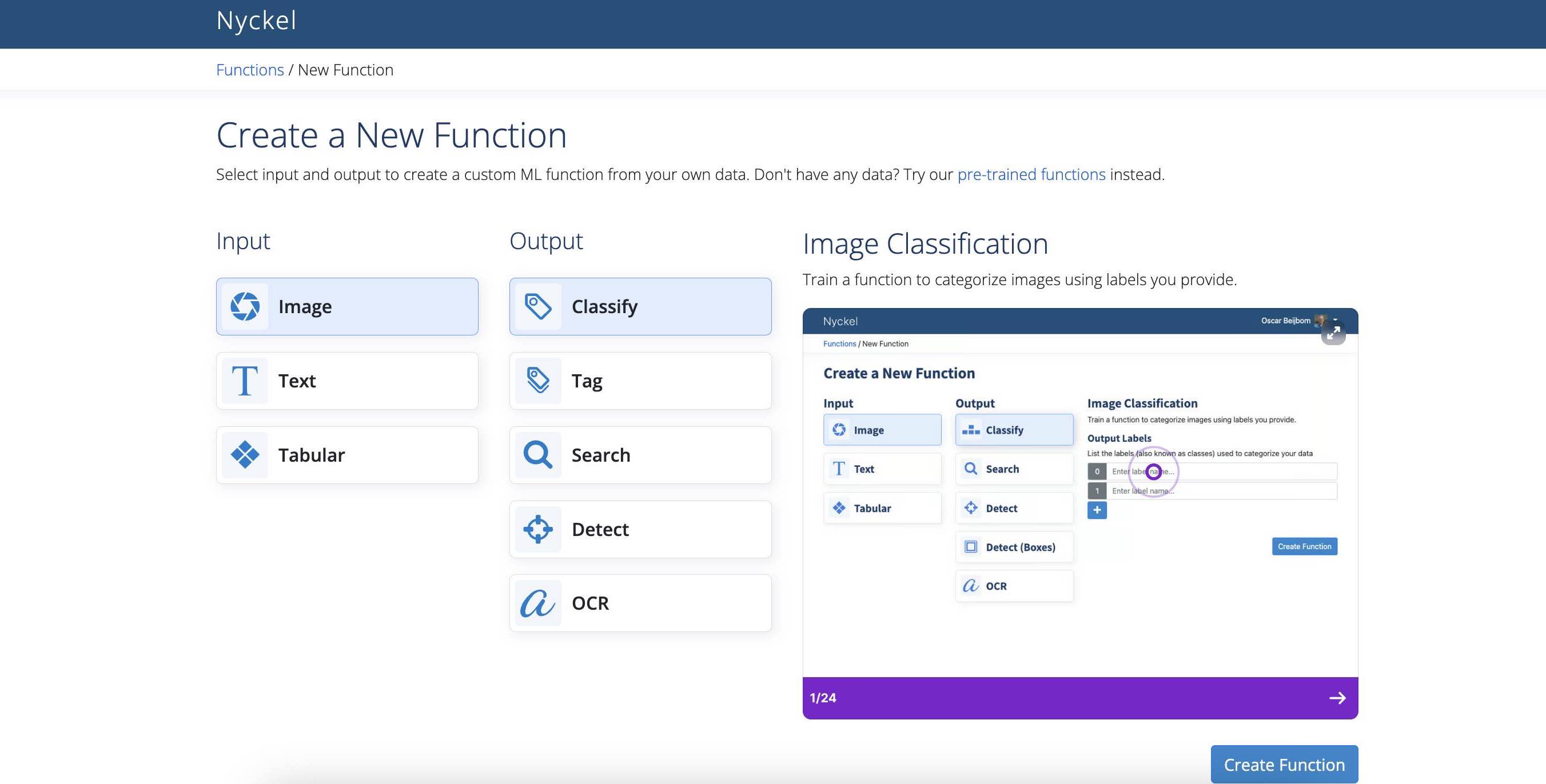Image resolution: width=1546 pixels, height=784 pixels.
Task: Expand the demo preview to fullscreen
Action: coord(1333,333)
